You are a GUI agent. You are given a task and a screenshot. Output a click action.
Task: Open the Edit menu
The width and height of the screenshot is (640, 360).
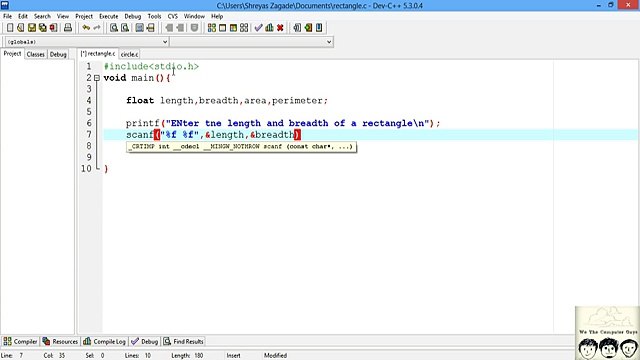[x=23, y=16]
